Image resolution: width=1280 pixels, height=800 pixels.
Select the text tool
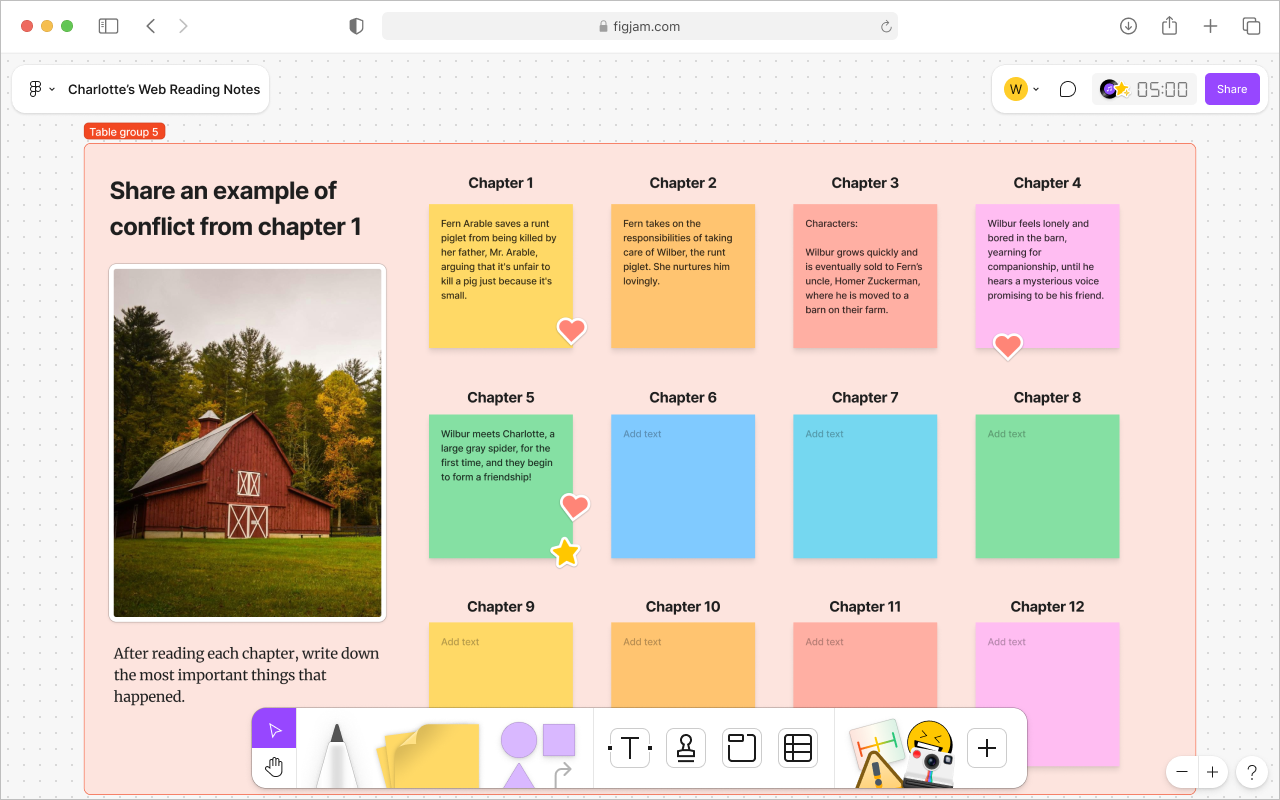coord(629,747)
